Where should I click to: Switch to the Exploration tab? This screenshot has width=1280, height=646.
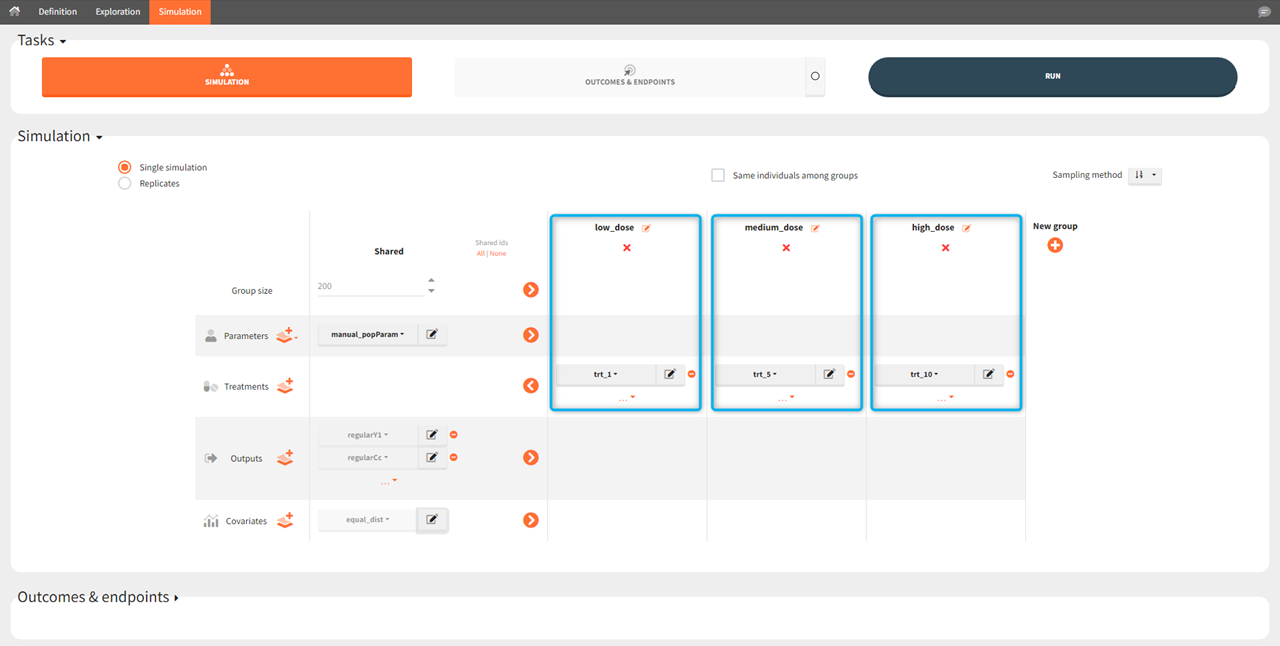[118, 12]
